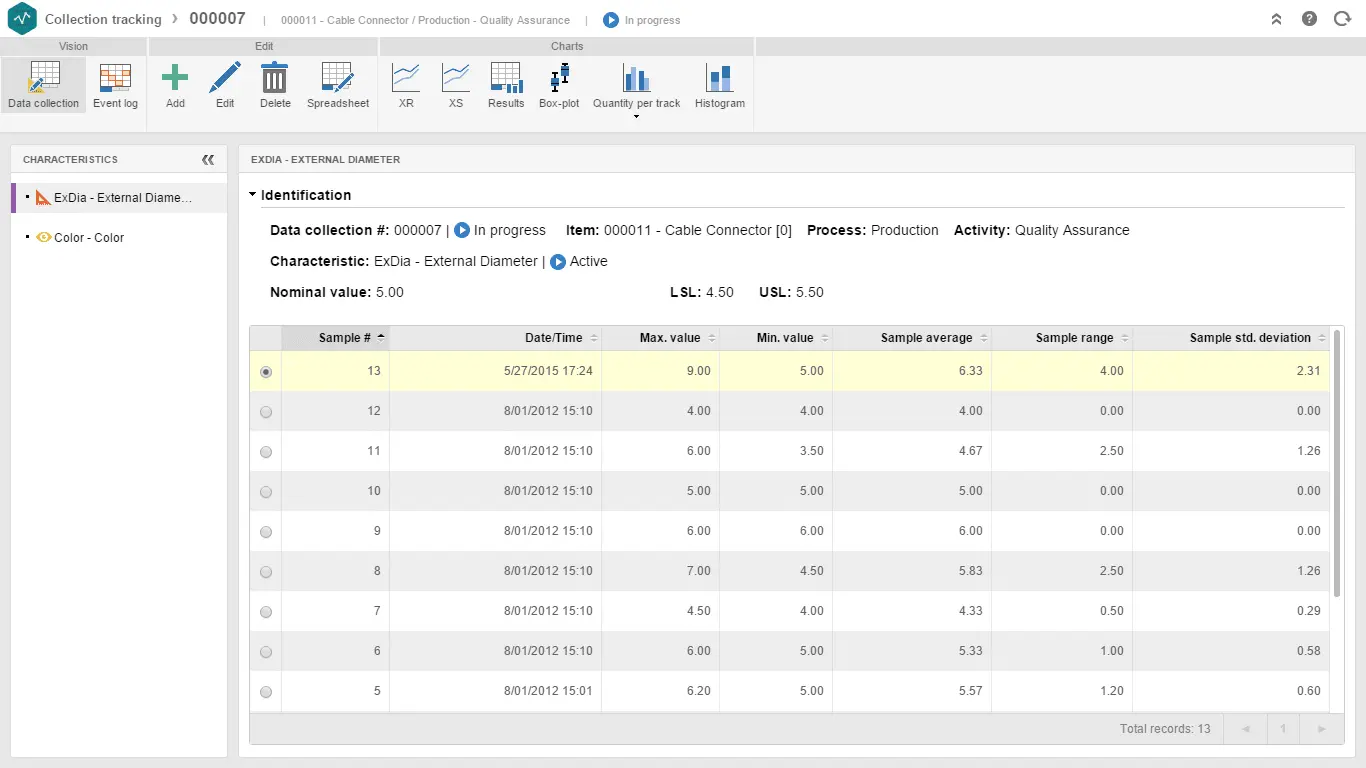Viewport: 1366px width, 768px height.
Task: Select radio button for sample 12
Action: pyautogui.click(x=266, y=412)
